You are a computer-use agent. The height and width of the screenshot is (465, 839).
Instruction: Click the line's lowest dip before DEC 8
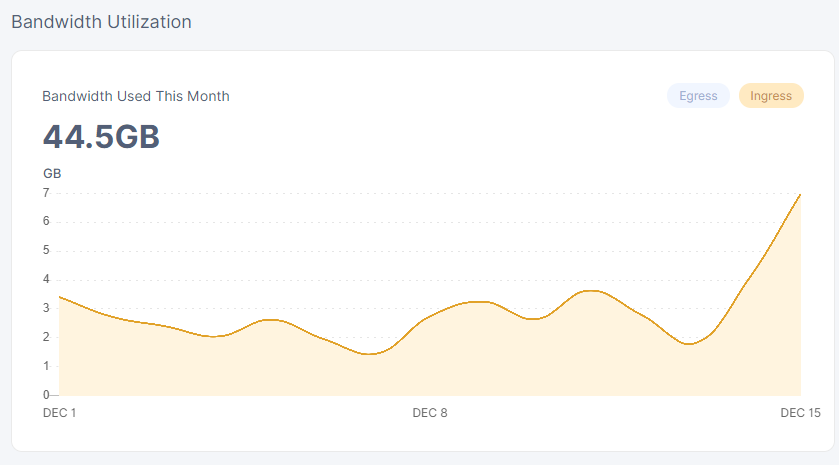point(370,354)
